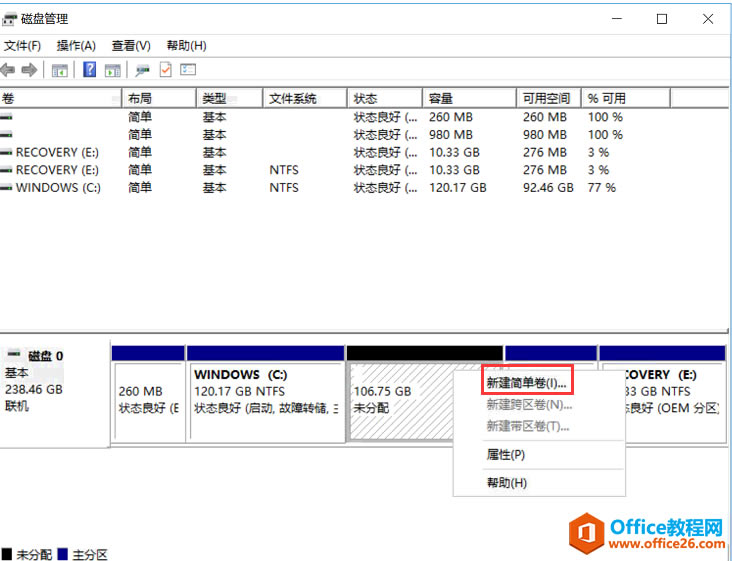Open the blue Help question mark icon

89,70
